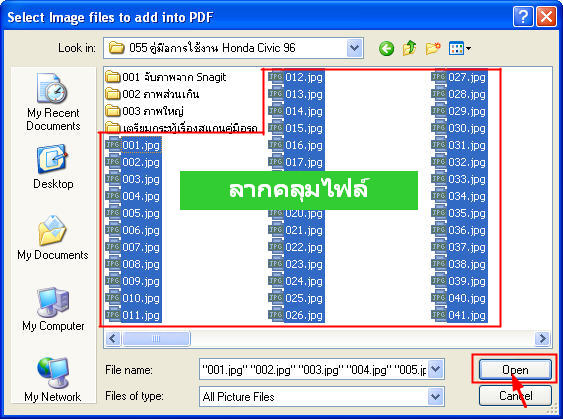Click scroll left arrow of file list
Image resolution: width=563 pixels, height=419 pixels.
point(113,338)
